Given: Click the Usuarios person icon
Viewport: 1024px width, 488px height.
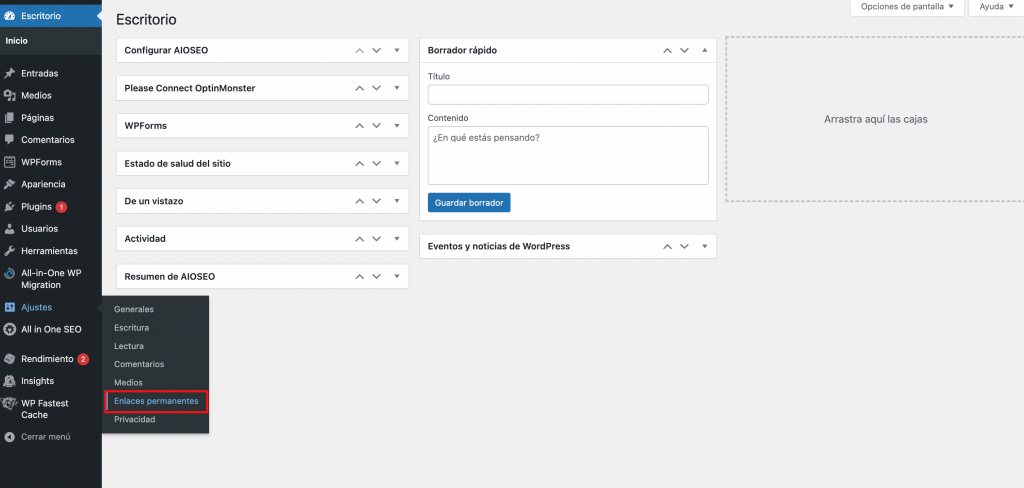Looking at the screenshot, I should (x=10, y=229).
